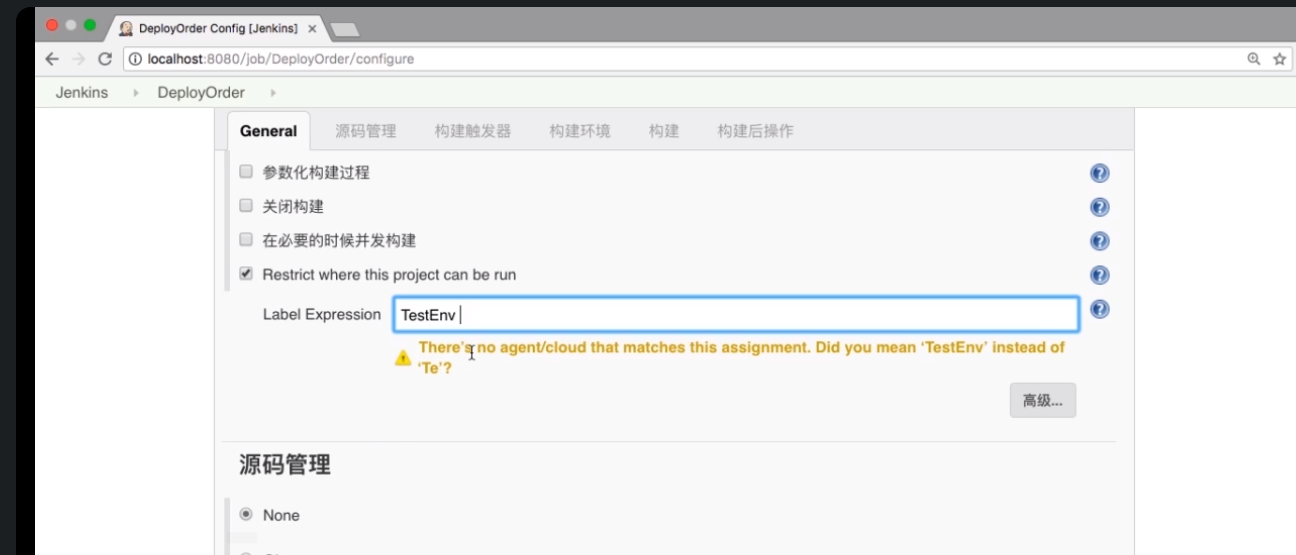This screenshot has width=1296, height=555.
Task: Open help for Restrict where project runs
Action: 1099,275
